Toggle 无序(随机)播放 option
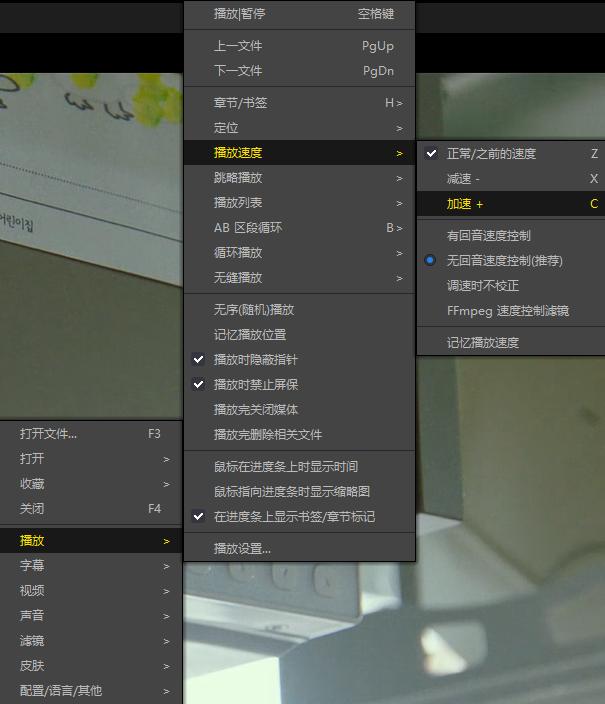Viewport: 605px width, 704px height. tap(299, 310)
